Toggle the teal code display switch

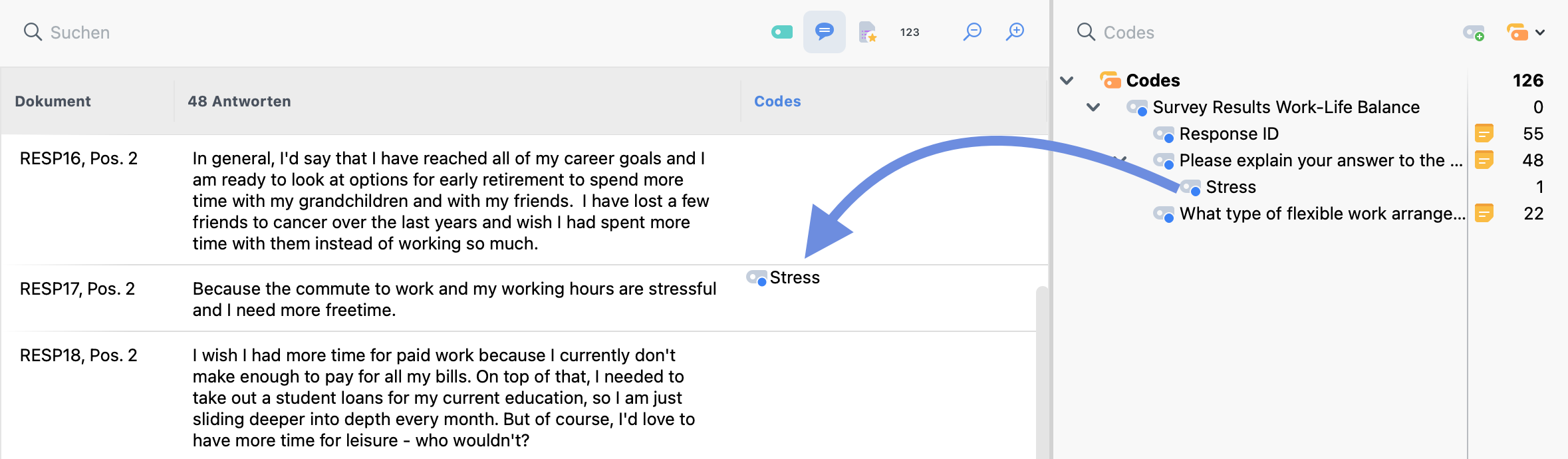click(x=782, y=32)
